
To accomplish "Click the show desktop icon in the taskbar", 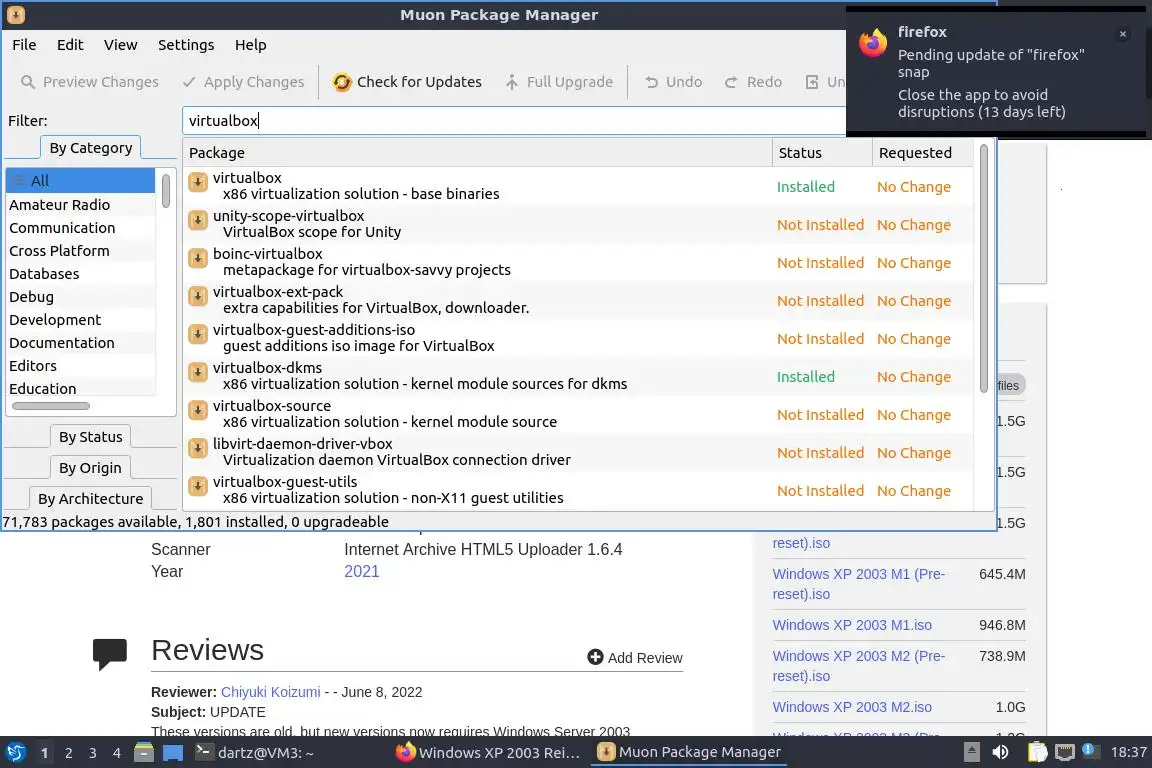I will click(173, 753).
